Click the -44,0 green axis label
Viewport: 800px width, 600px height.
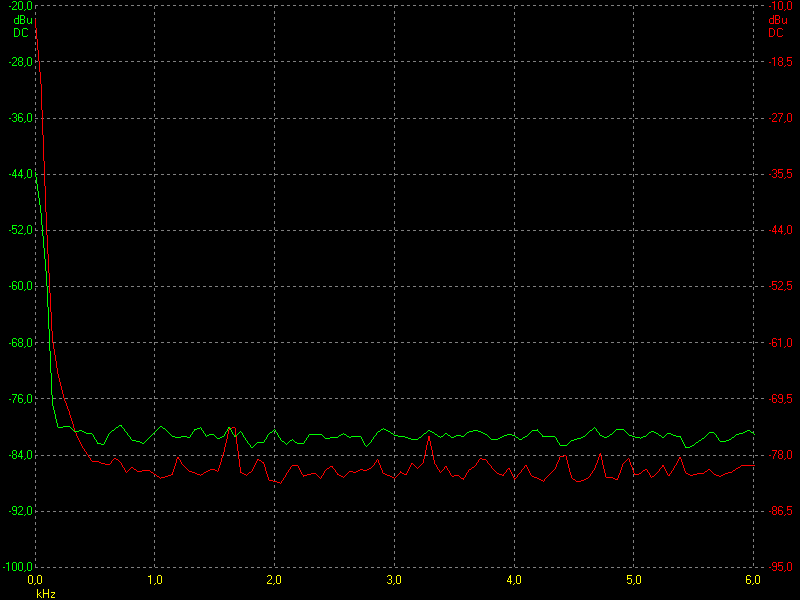click(20, 174)
